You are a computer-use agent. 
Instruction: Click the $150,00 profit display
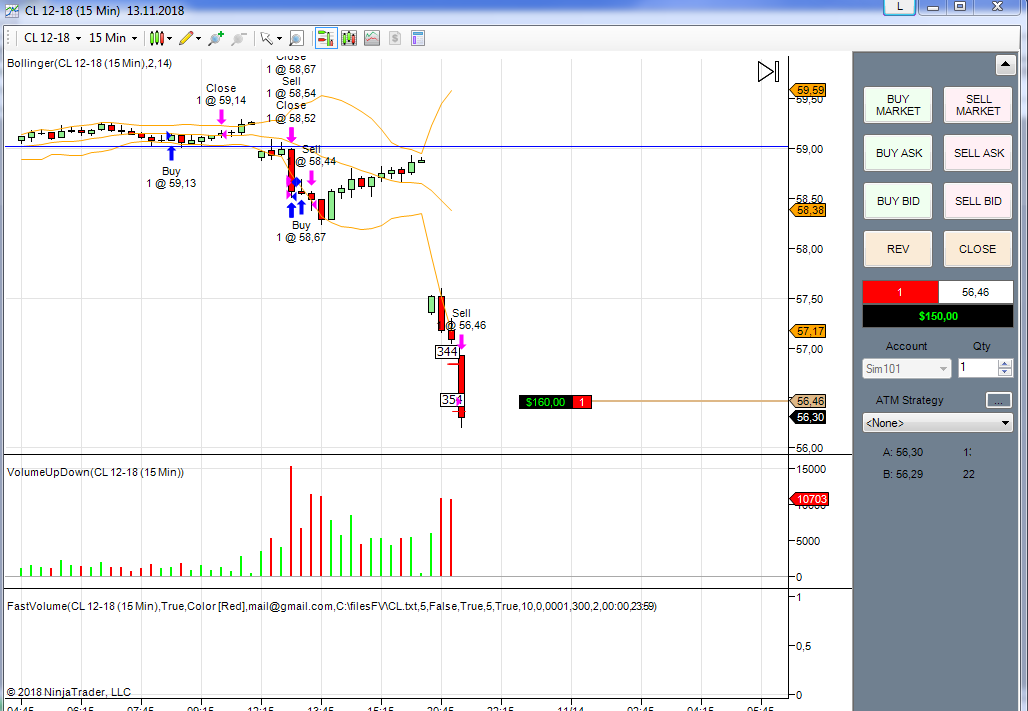coord(938,316)
